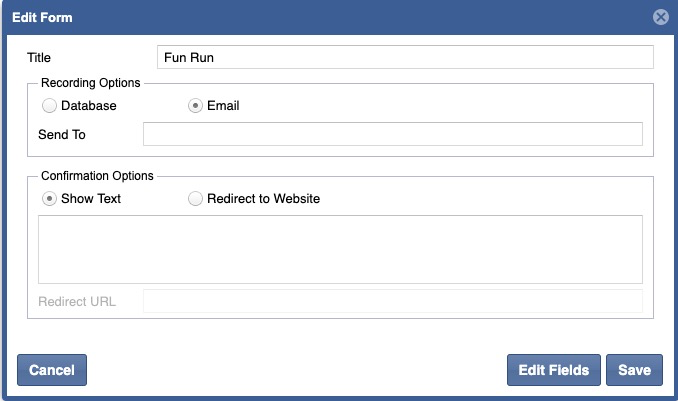The width and height of the screenshot is (678, 401).
Task: Open Edit Fields
Action: [554, 370]
